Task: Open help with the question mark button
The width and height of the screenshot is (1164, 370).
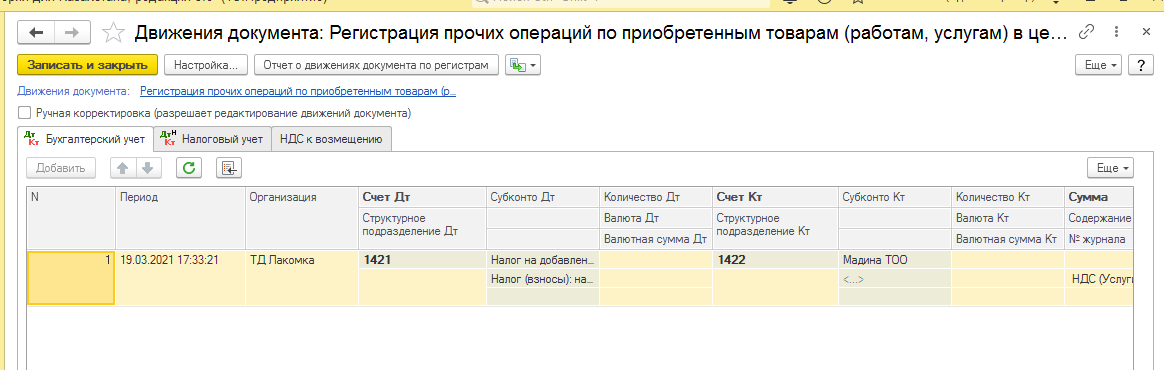Action: click(x=1140, y=65)
